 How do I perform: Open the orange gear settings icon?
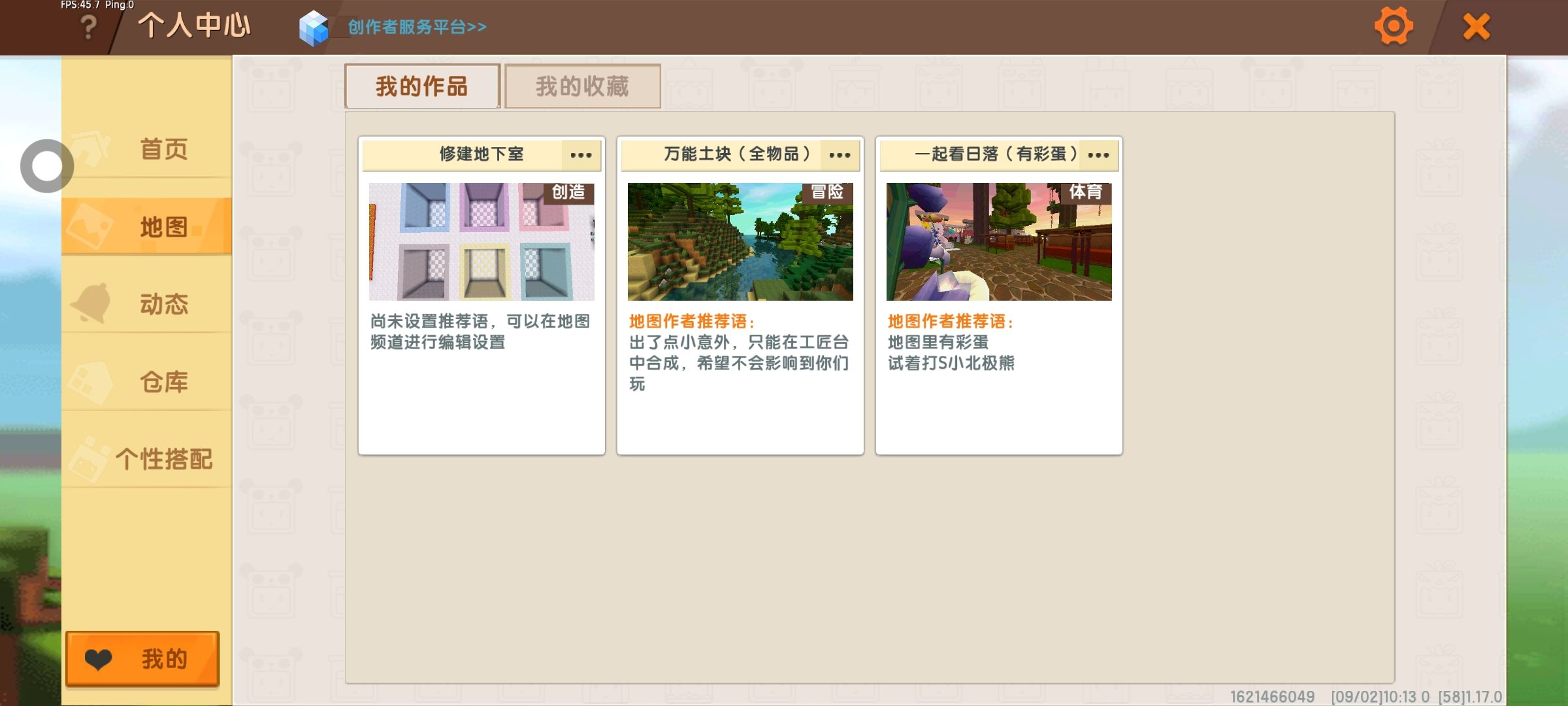(1393, 27)
